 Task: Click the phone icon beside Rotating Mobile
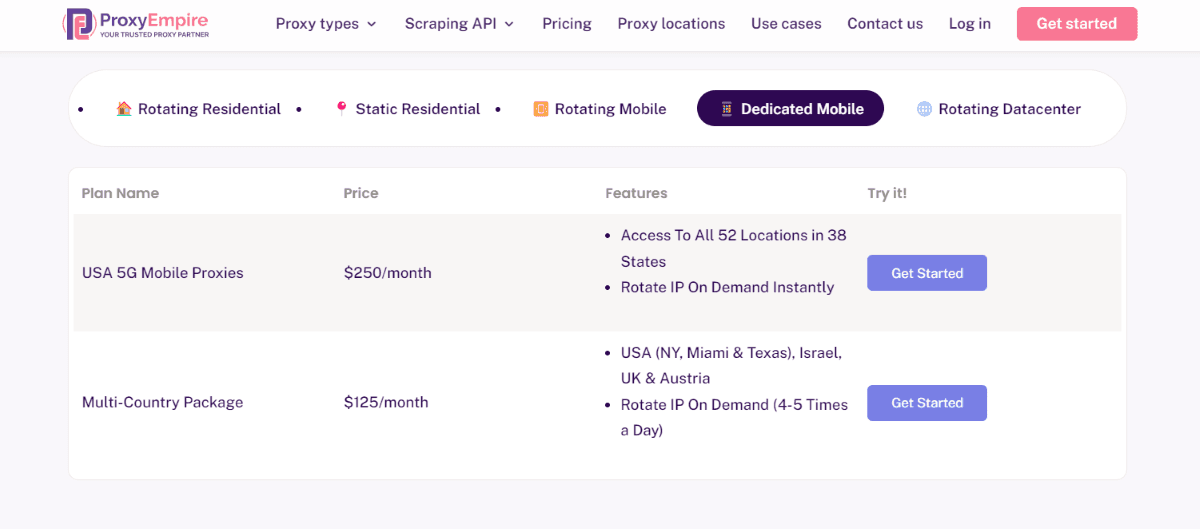pyautogui.click(x=540, y=109)
